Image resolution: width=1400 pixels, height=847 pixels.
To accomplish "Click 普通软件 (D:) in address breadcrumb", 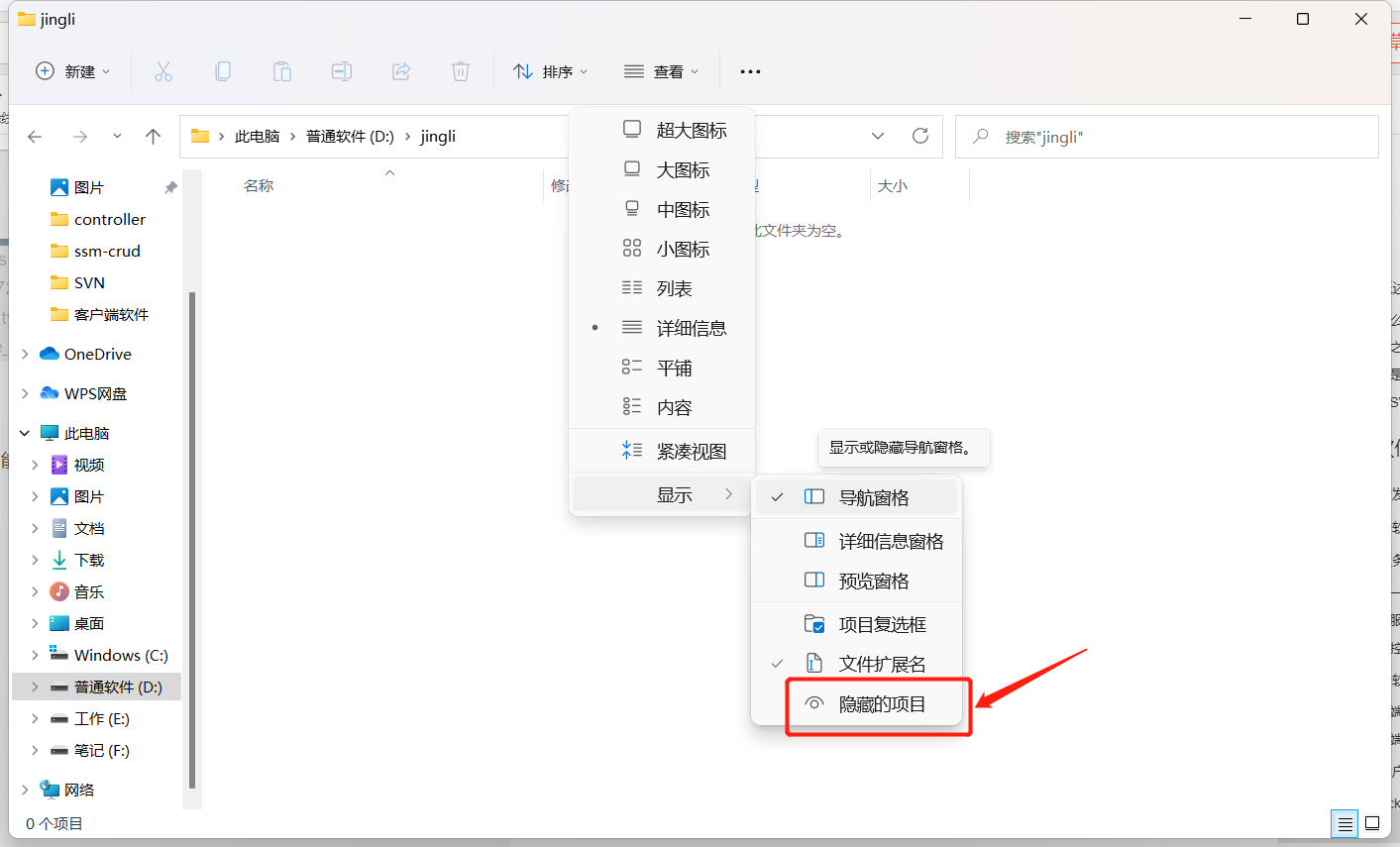I will (350, 137).
